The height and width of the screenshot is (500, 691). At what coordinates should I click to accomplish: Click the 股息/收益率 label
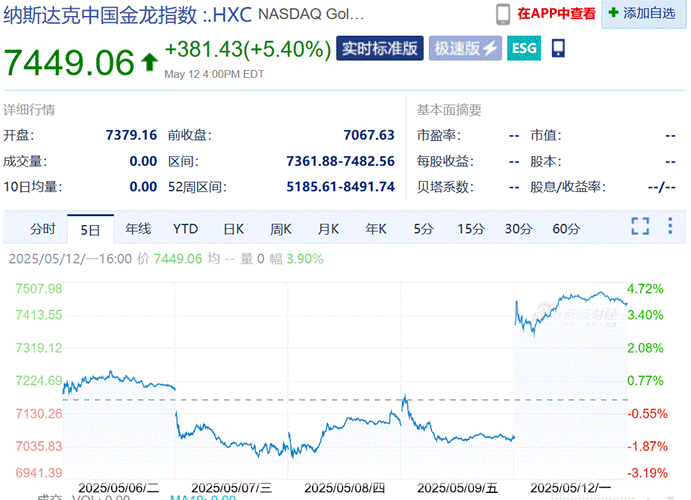pyautogui.click(x=568, y=187)
